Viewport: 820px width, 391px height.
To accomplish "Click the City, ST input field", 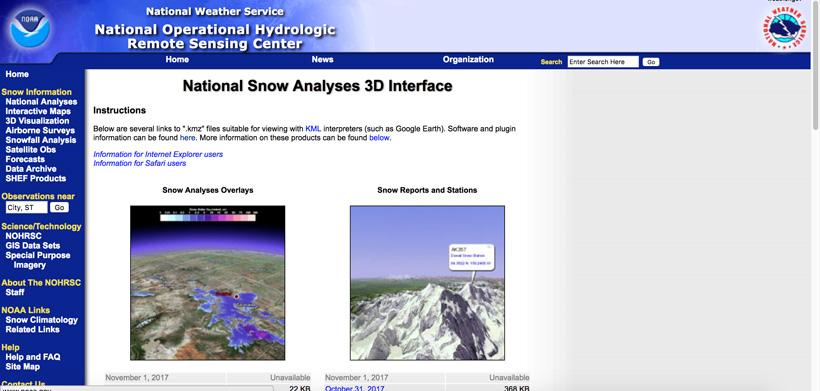I will [26, 208].
